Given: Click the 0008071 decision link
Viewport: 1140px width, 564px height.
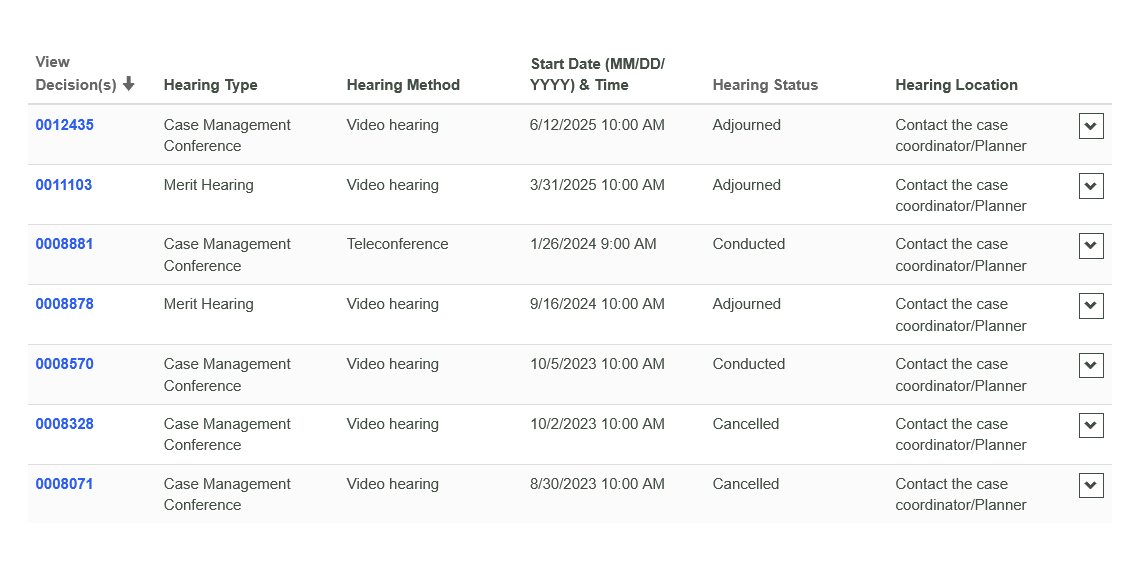Looking at the screenshot, I should click(64, 484).
